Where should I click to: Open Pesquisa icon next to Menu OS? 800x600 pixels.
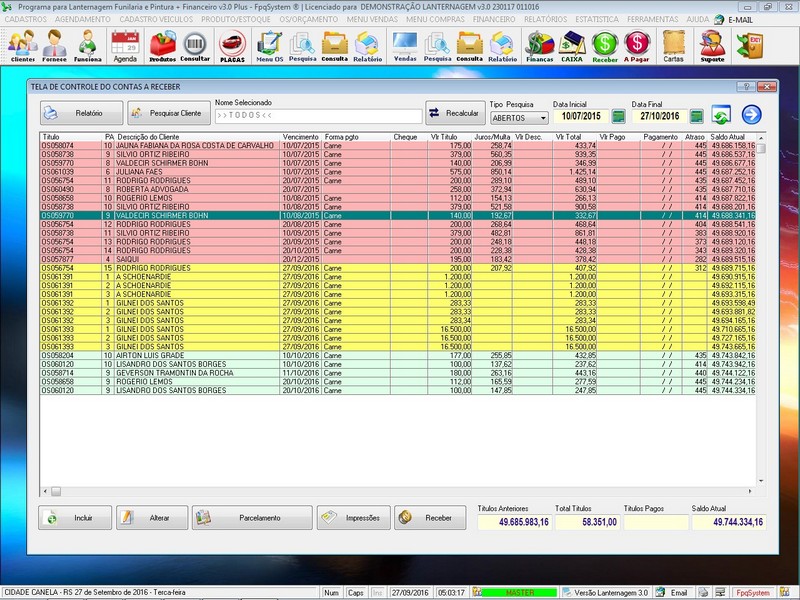(x=303, y=45)
